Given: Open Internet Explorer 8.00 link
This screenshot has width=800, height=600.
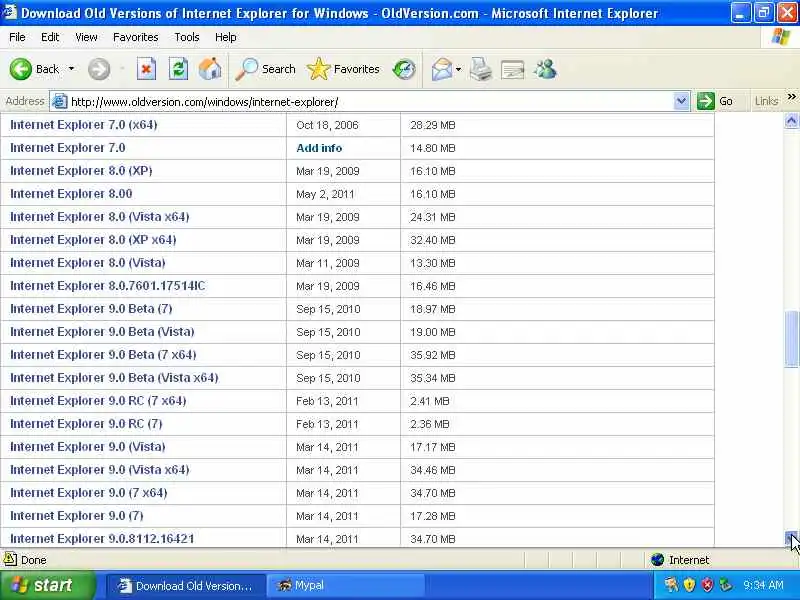Looking at the screenshot, I should 71,193.
